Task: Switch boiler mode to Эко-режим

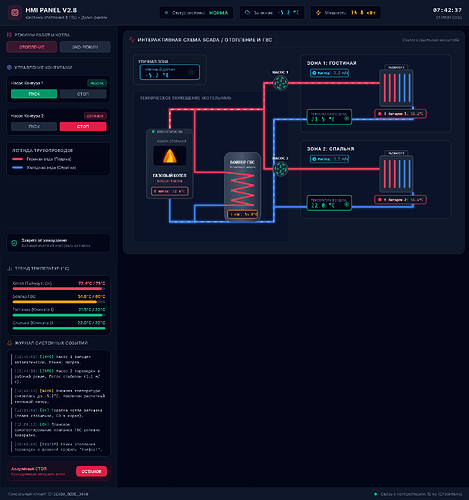Action: [85, 47]
